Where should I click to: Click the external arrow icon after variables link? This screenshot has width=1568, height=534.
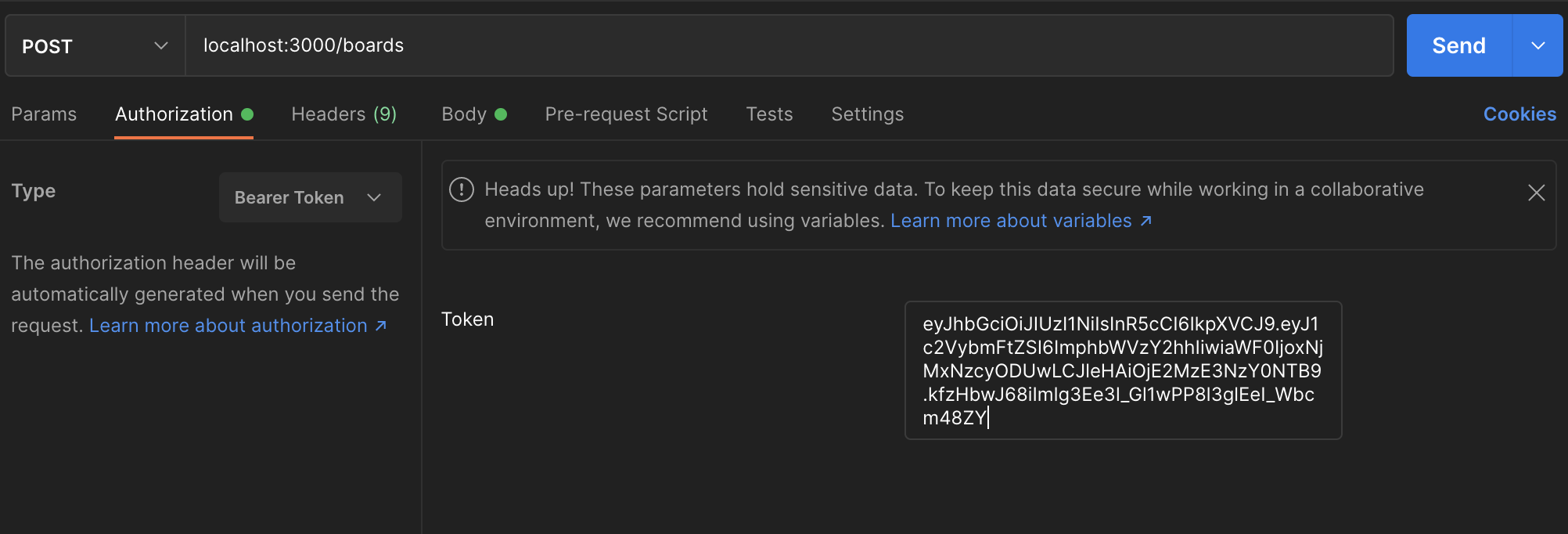(1146, 221)
